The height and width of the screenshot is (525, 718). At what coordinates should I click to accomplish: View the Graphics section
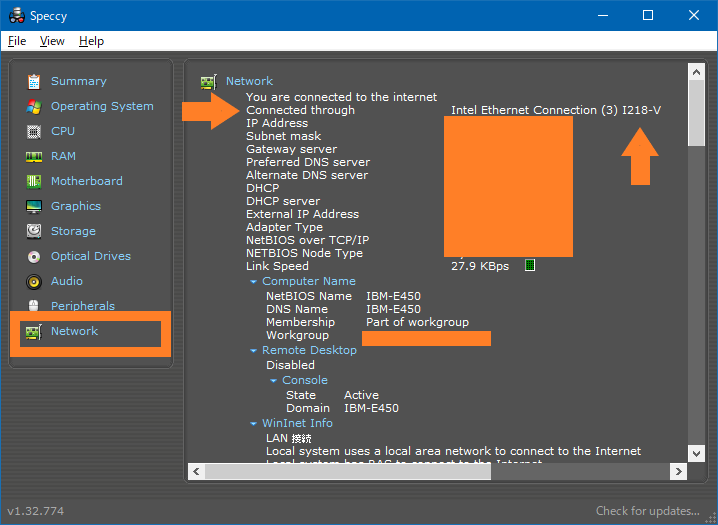coord(76,206)
